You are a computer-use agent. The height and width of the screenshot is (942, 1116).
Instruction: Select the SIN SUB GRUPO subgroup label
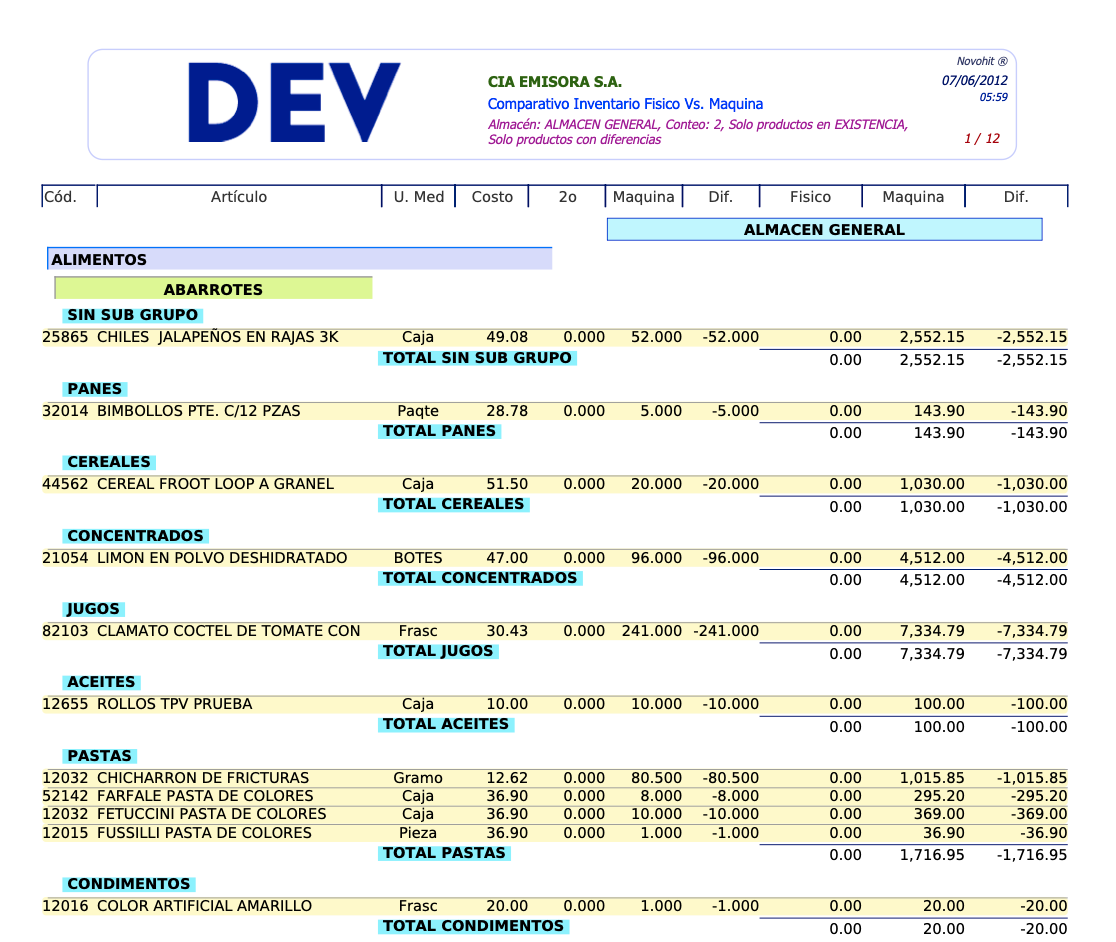tap(132, 316)
